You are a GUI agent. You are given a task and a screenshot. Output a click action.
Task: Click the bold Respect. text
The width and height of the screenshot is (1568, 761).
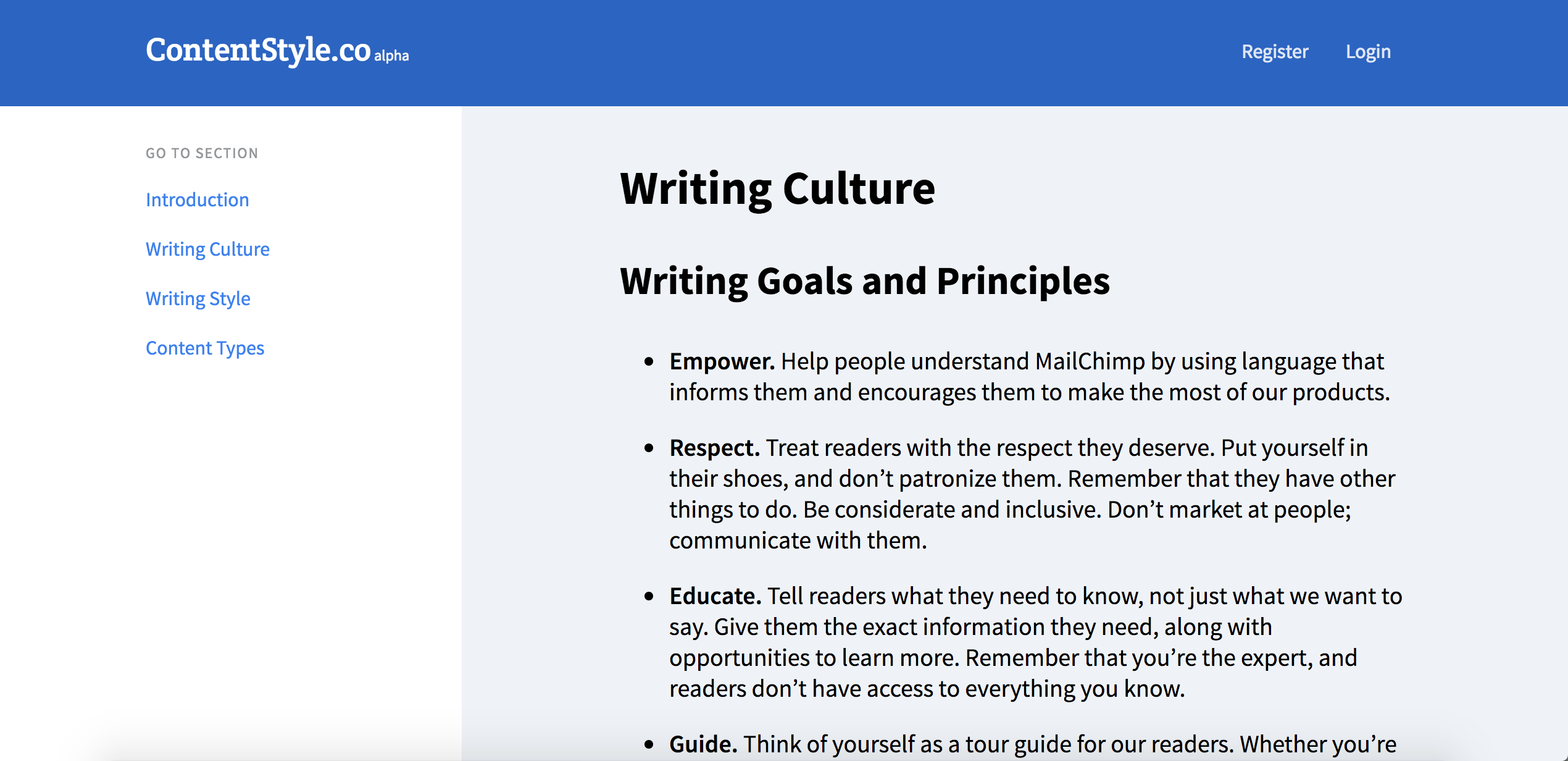[714, 448]
